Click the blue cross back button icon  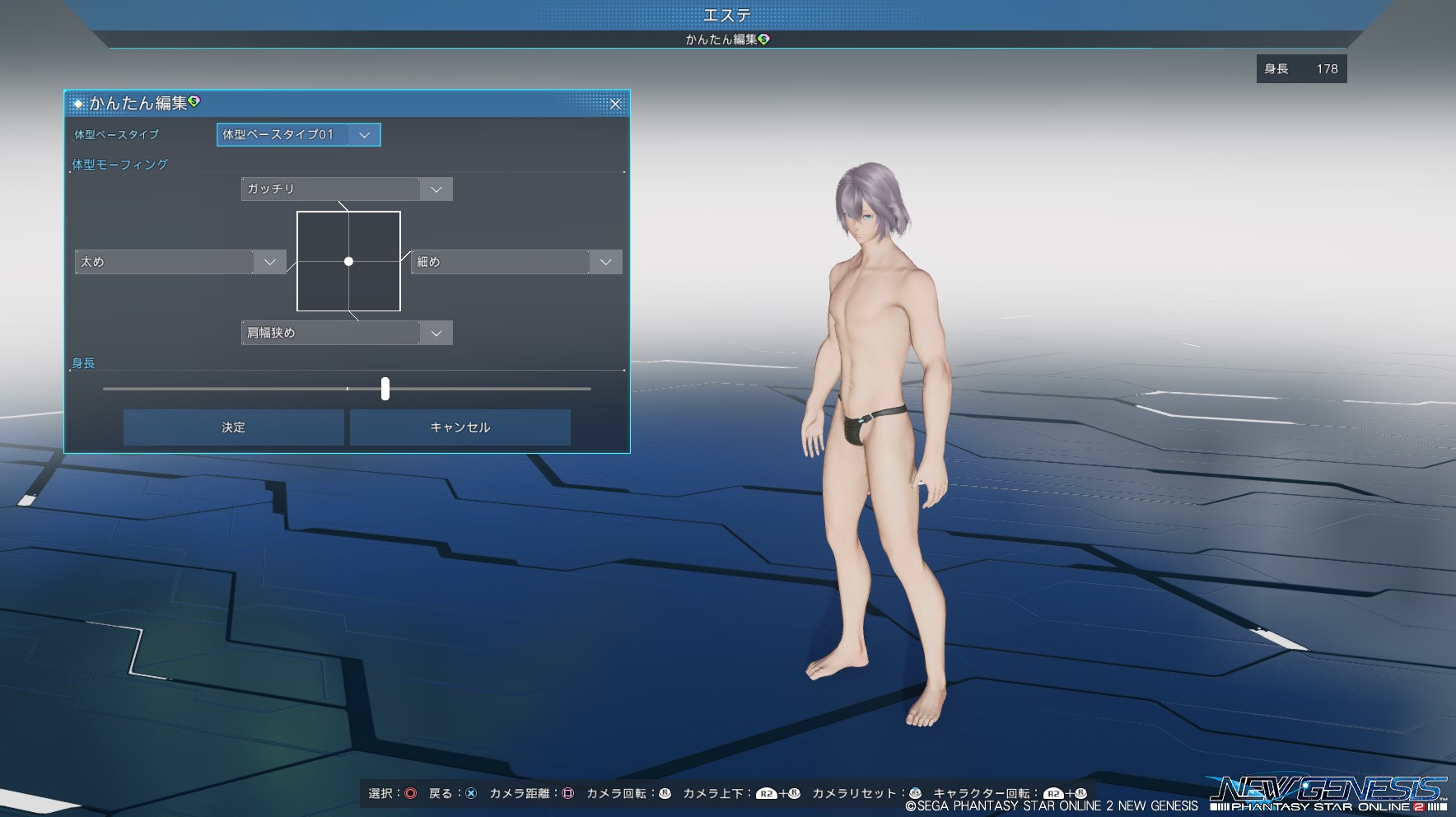click(x=471, y=793)
